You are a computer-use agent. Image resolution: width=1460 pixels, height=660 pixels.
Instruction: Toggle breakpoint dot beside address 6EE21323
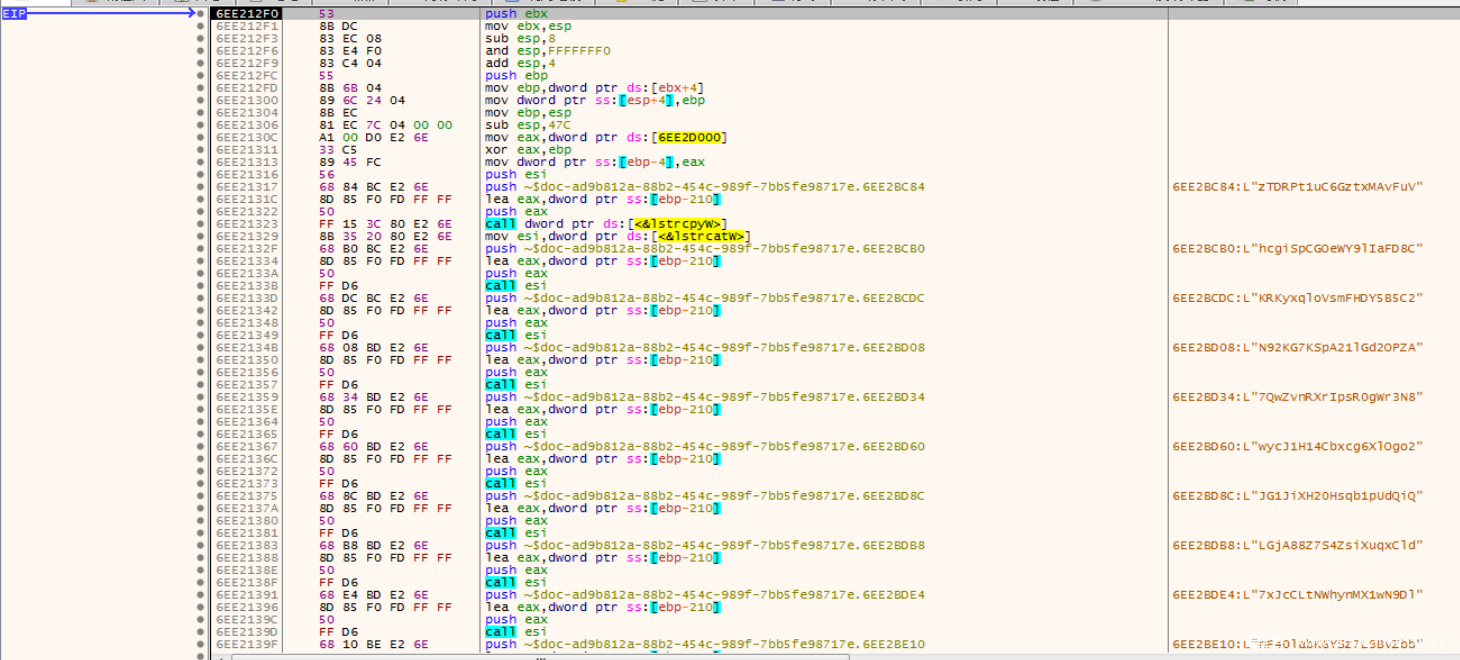tap(202, 224)
